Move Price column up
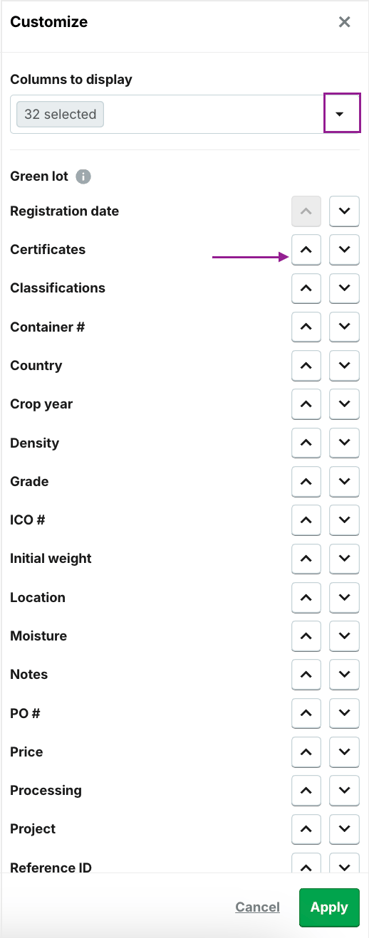This screenshot has height=938, width=369. [x=306, y=751]
